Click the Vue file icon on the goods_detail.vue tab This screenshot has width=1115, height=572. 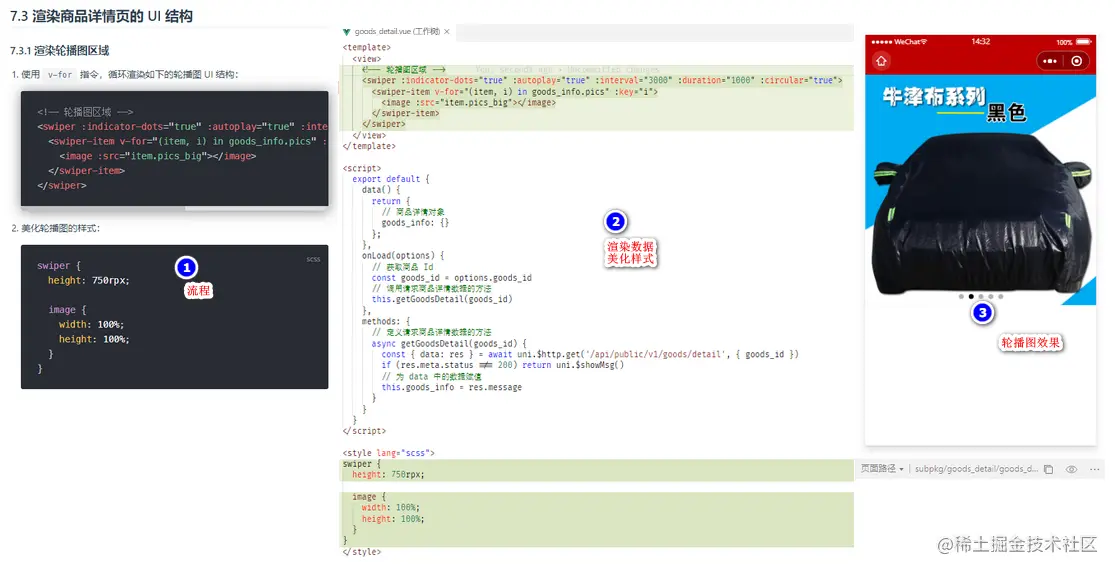click(346, 32)
